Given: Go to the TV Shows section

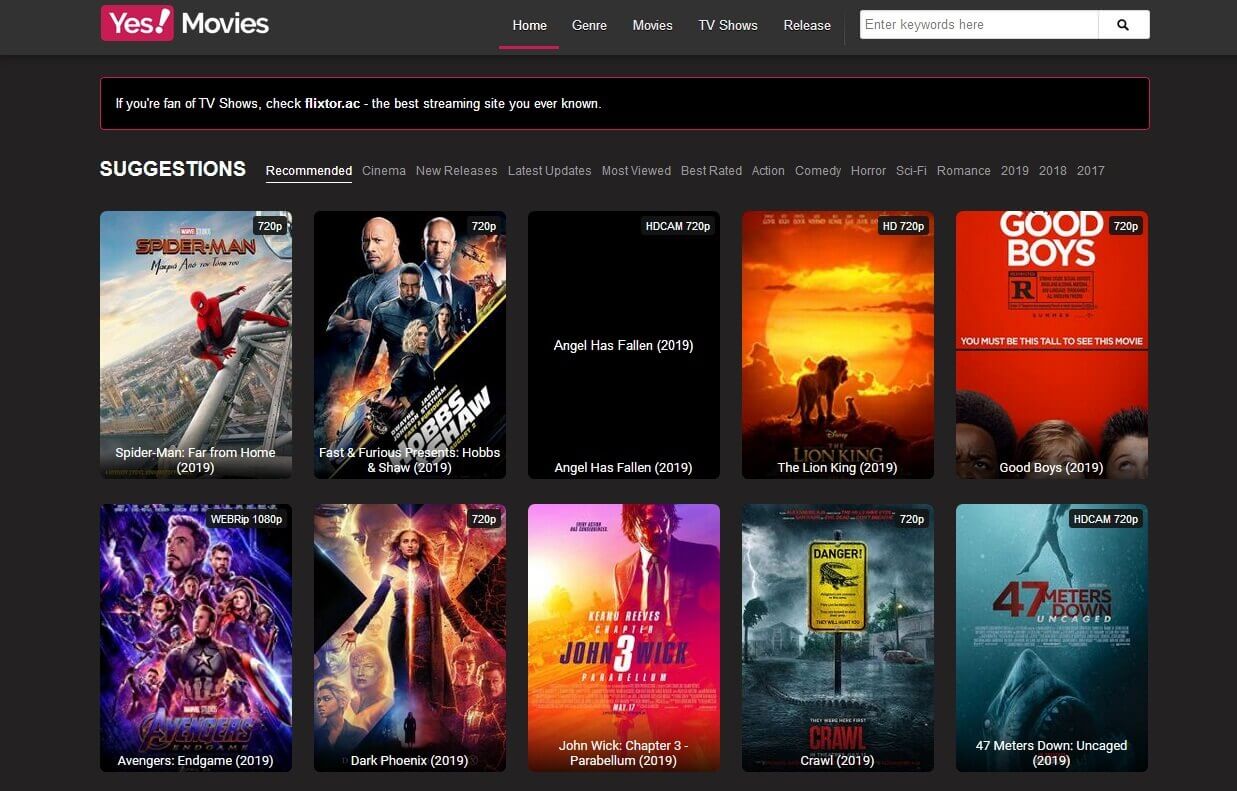Looking at the screenshot, I should (x=728, y=25).
